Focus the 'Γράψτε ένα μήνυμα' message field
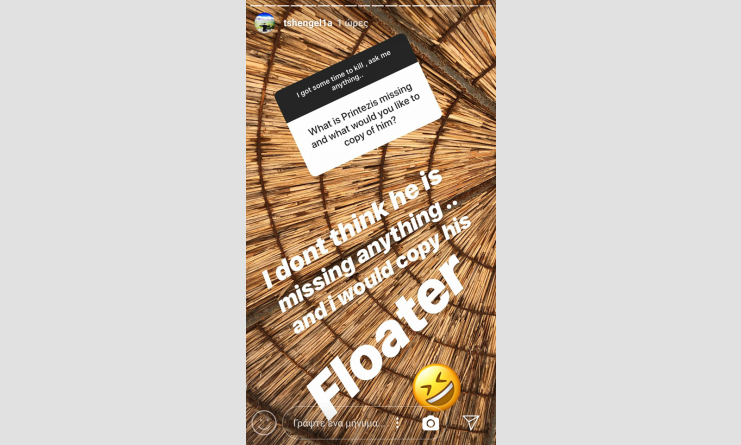 point(337,423)
